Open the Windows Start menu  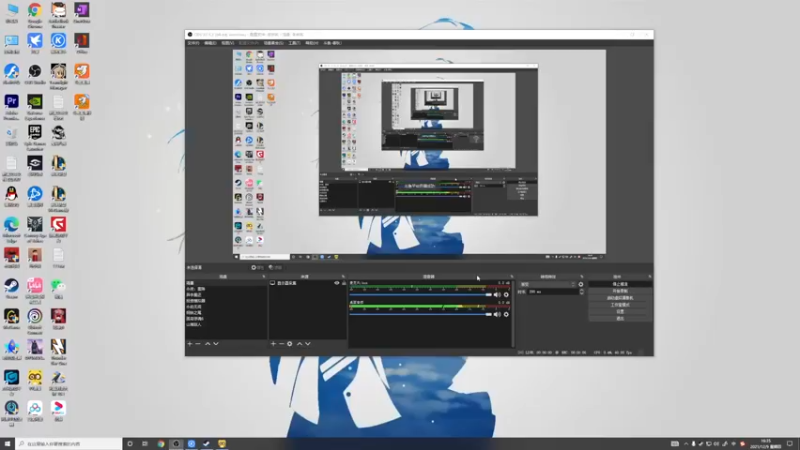click(x=7, y=444)
